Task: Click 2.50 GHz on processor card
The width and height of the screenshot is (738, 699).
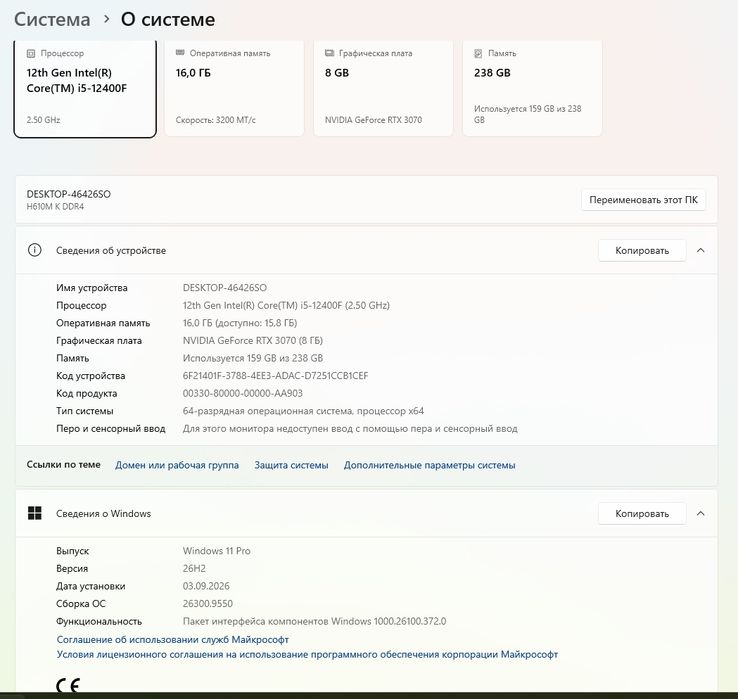Action: coord(43,120)
